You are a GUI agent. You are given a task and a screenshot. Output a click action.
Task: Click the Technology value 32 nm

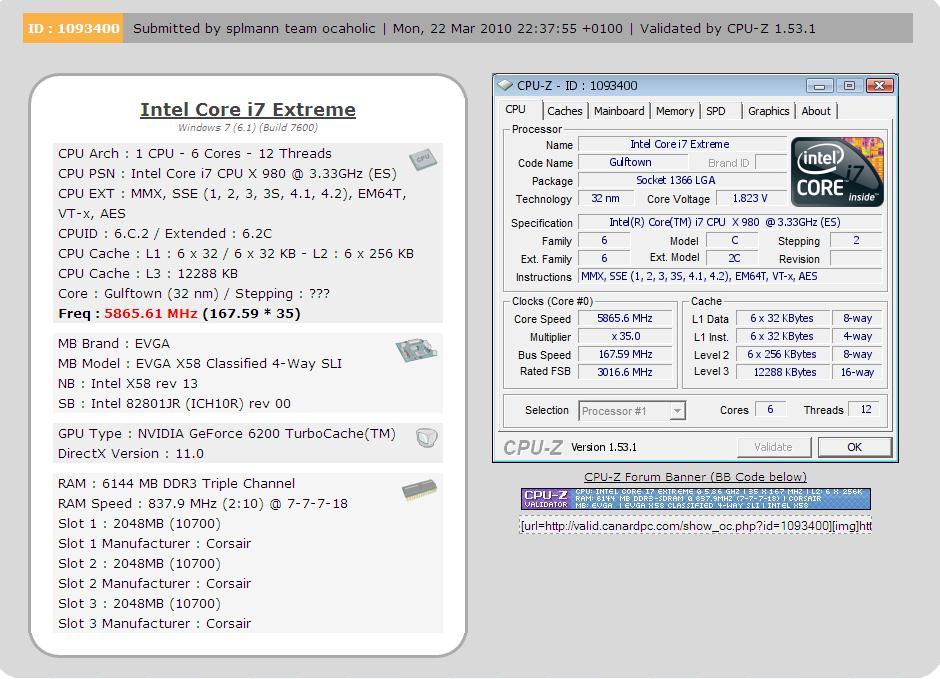pos(605,198)
